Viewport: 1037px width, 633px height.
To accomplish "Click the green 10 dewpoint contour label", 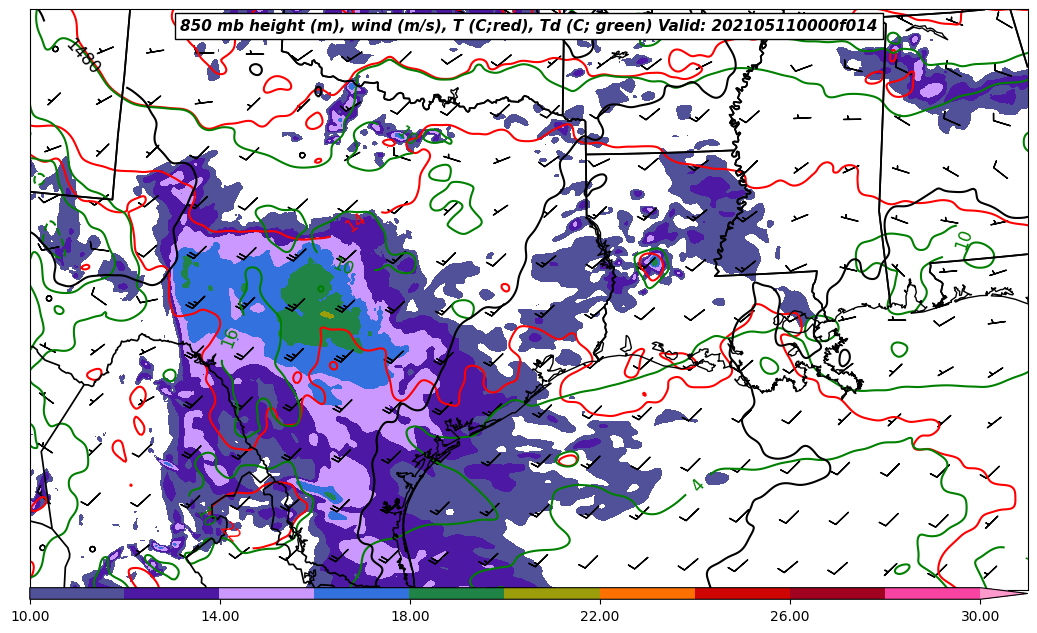I will (x=963, y=240).
